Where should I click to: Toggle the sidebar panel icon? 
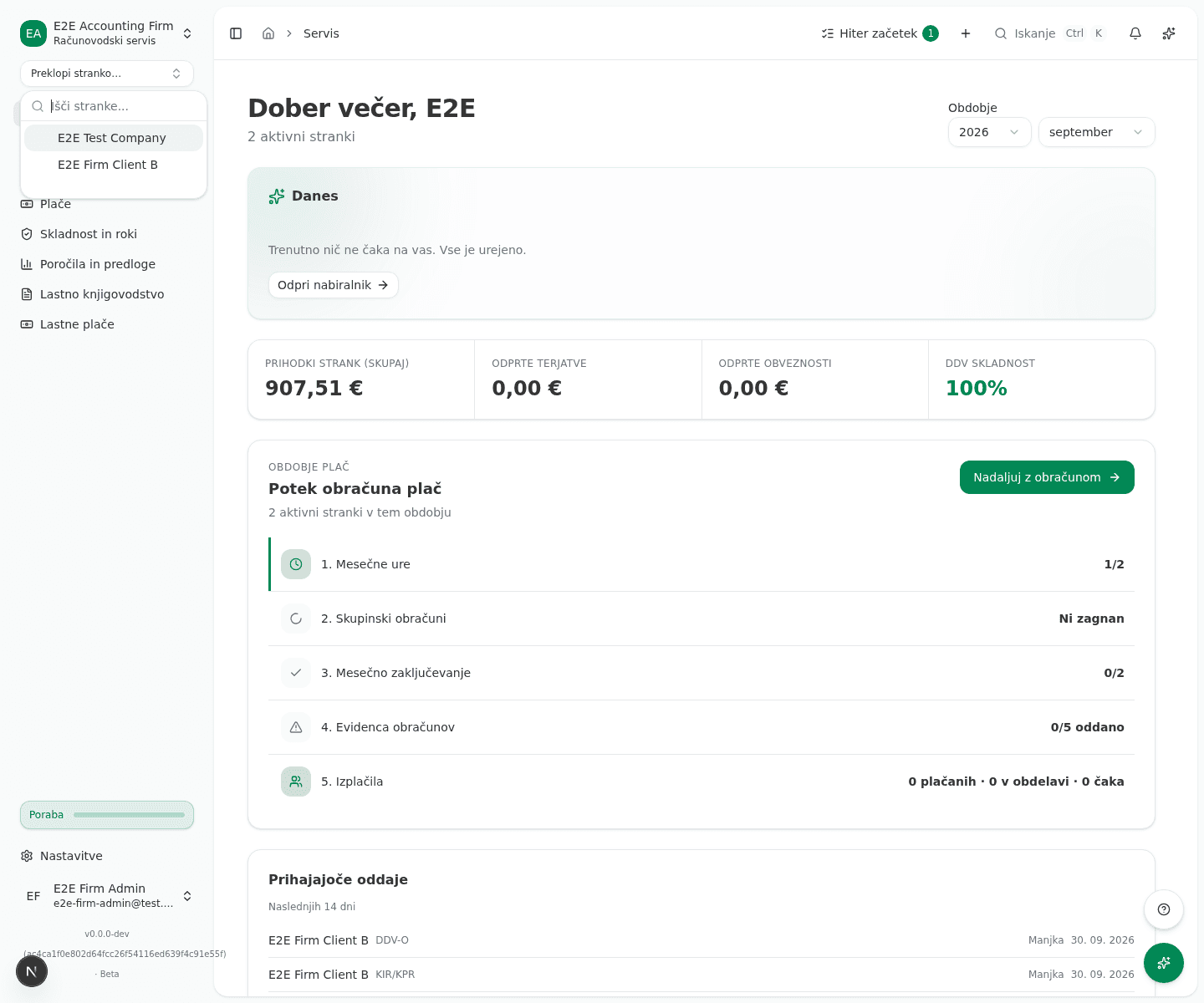tap(236, 33)
